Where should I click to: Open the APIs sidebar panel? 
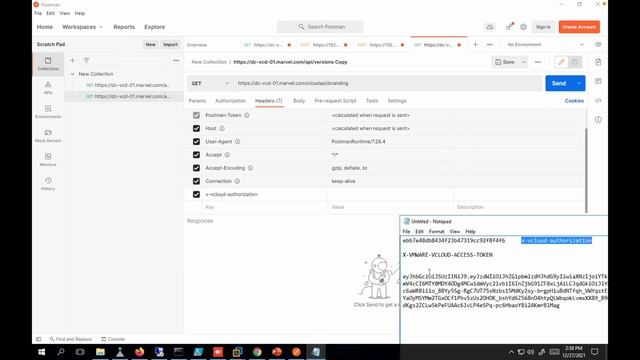point(48,88)
